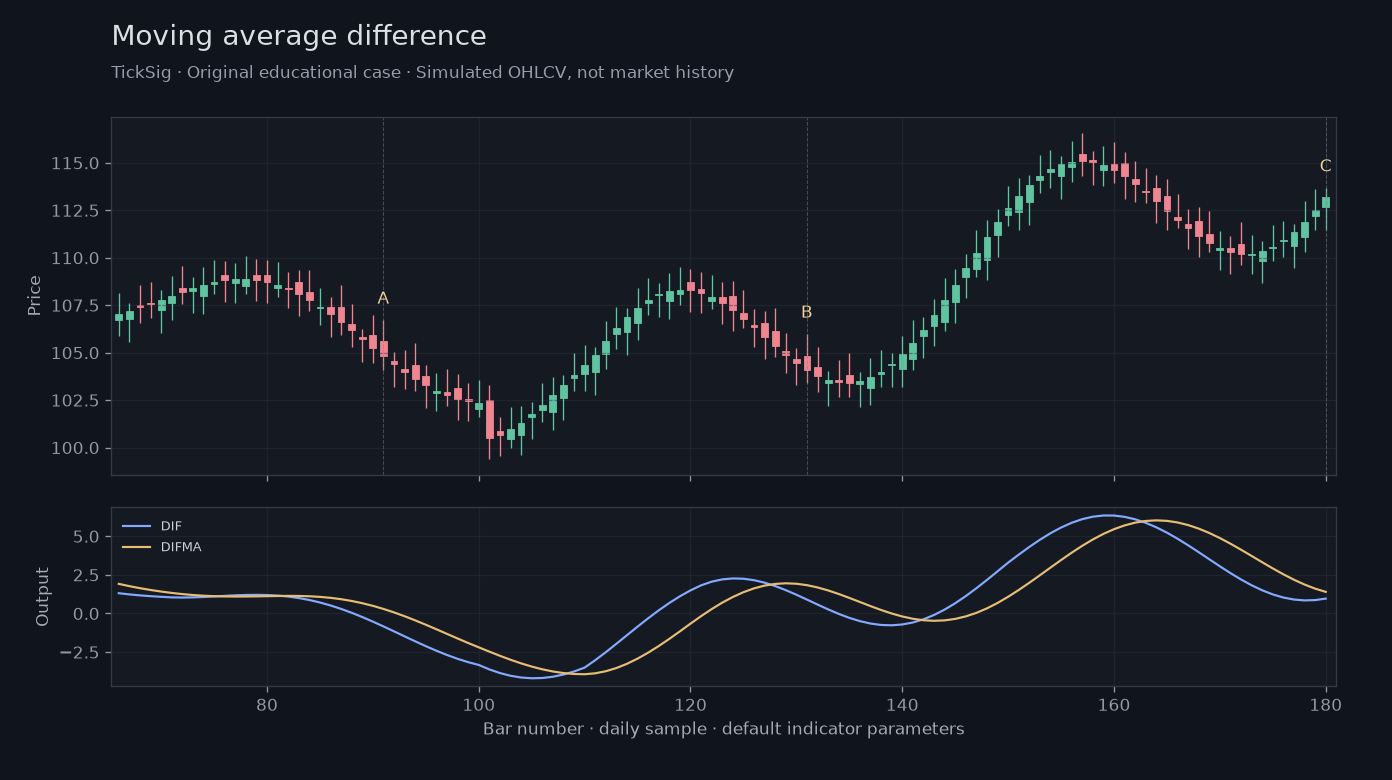Click the 100 bar number tick

pyautogui.click(x=479, y=703)
